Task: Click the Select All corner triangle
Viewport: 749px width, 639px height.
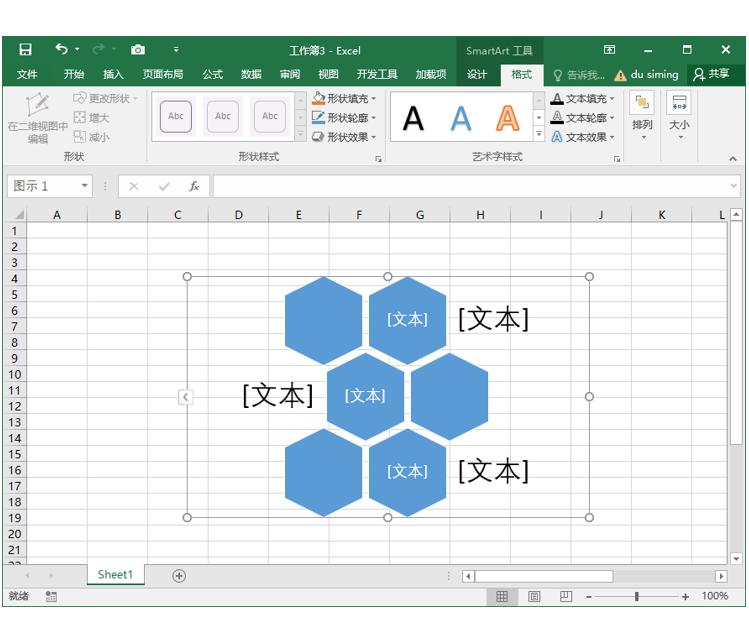Action: [19, 215]
